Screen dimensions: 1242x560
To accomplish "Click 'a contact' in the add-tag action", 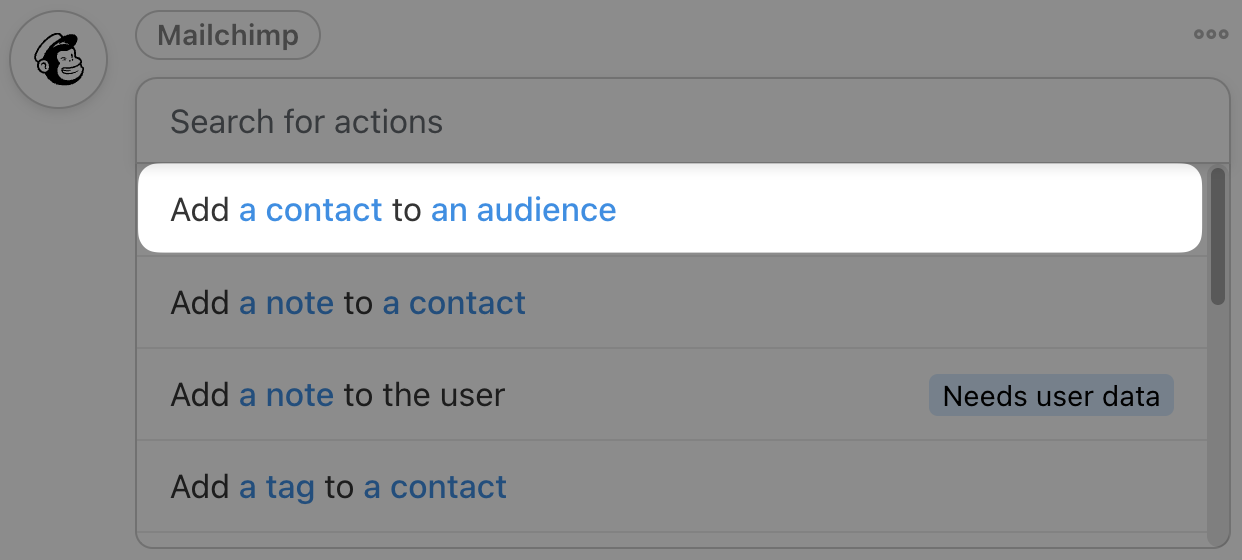I will click(x=435, y=487).
